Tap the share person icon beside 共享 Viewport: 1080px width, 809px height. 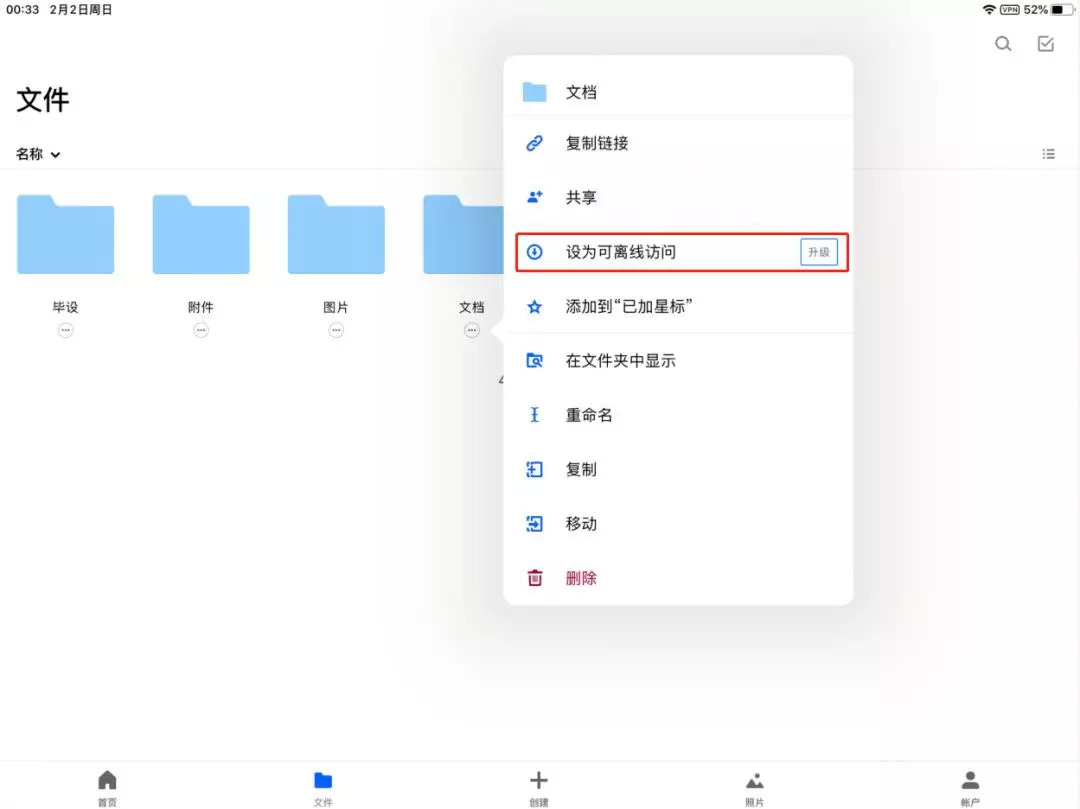(533, 197)
